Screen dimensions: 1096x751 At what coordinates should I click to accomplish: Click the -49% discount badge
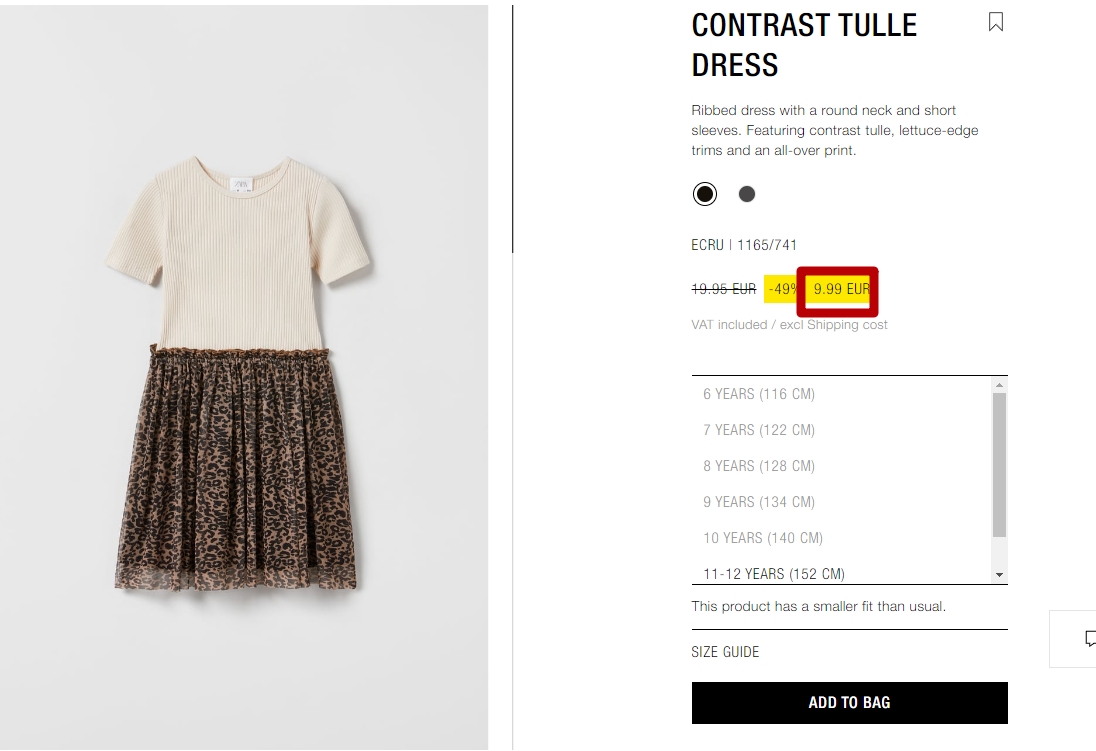(x=783, y=289)
